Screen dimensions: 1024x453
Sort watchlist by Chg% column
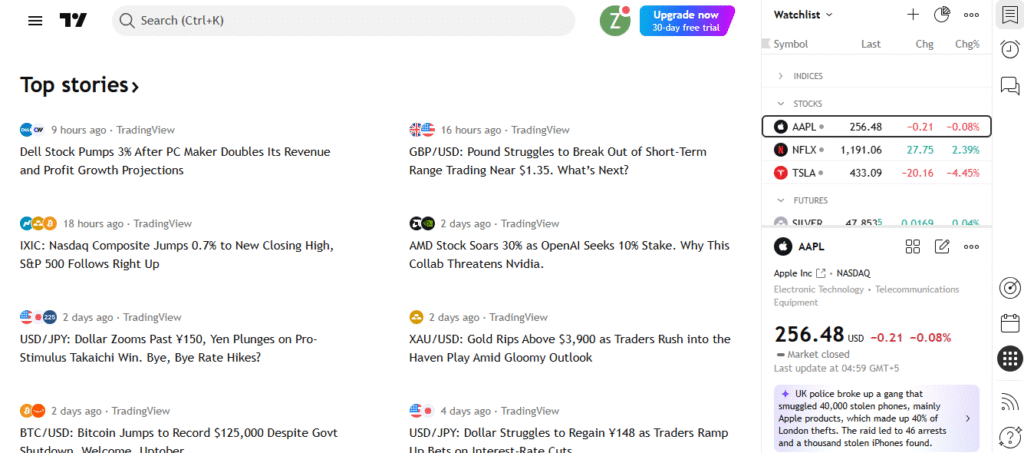pyautogui.click(x=967, y=44)
